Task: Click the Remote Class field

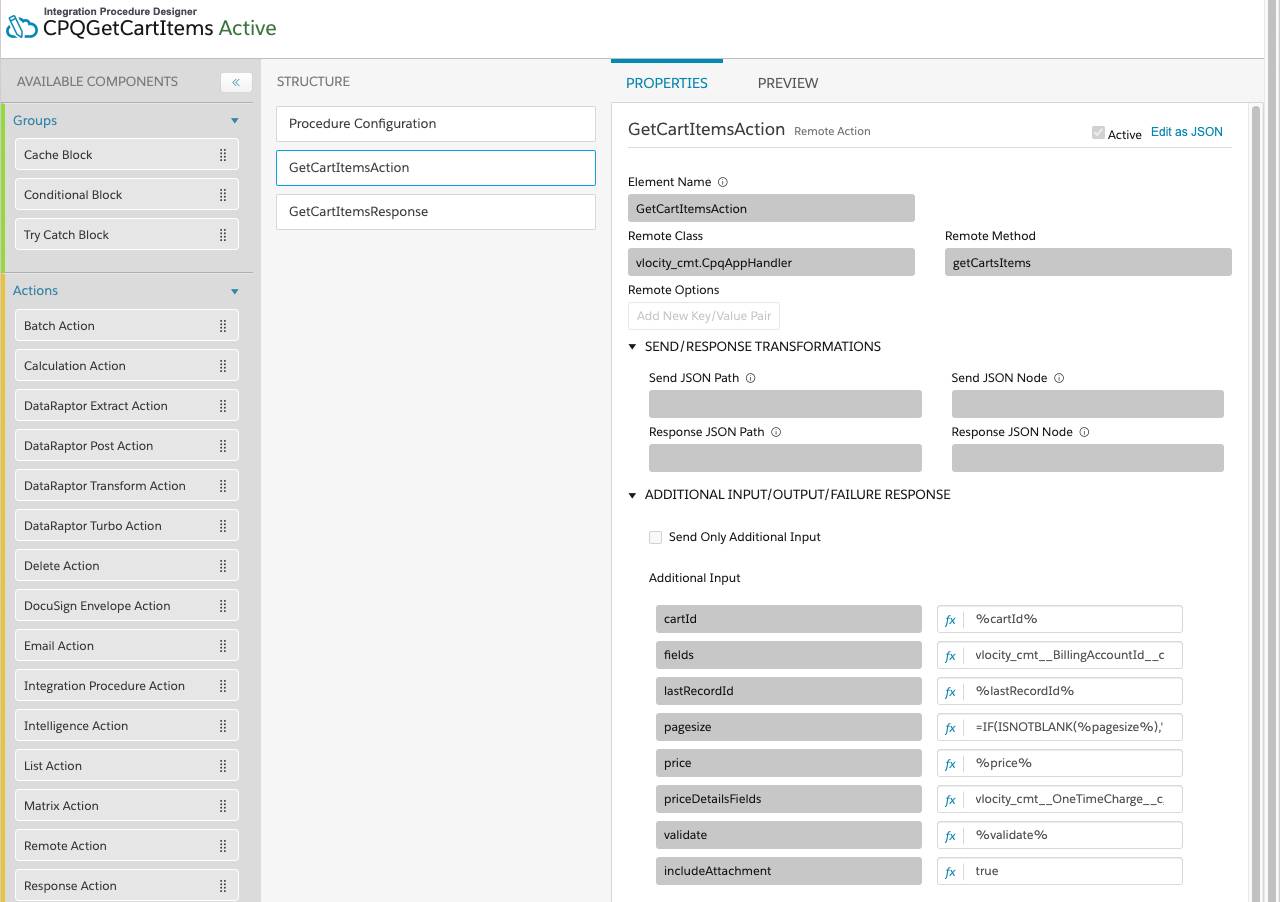Action: click(771, 262)
